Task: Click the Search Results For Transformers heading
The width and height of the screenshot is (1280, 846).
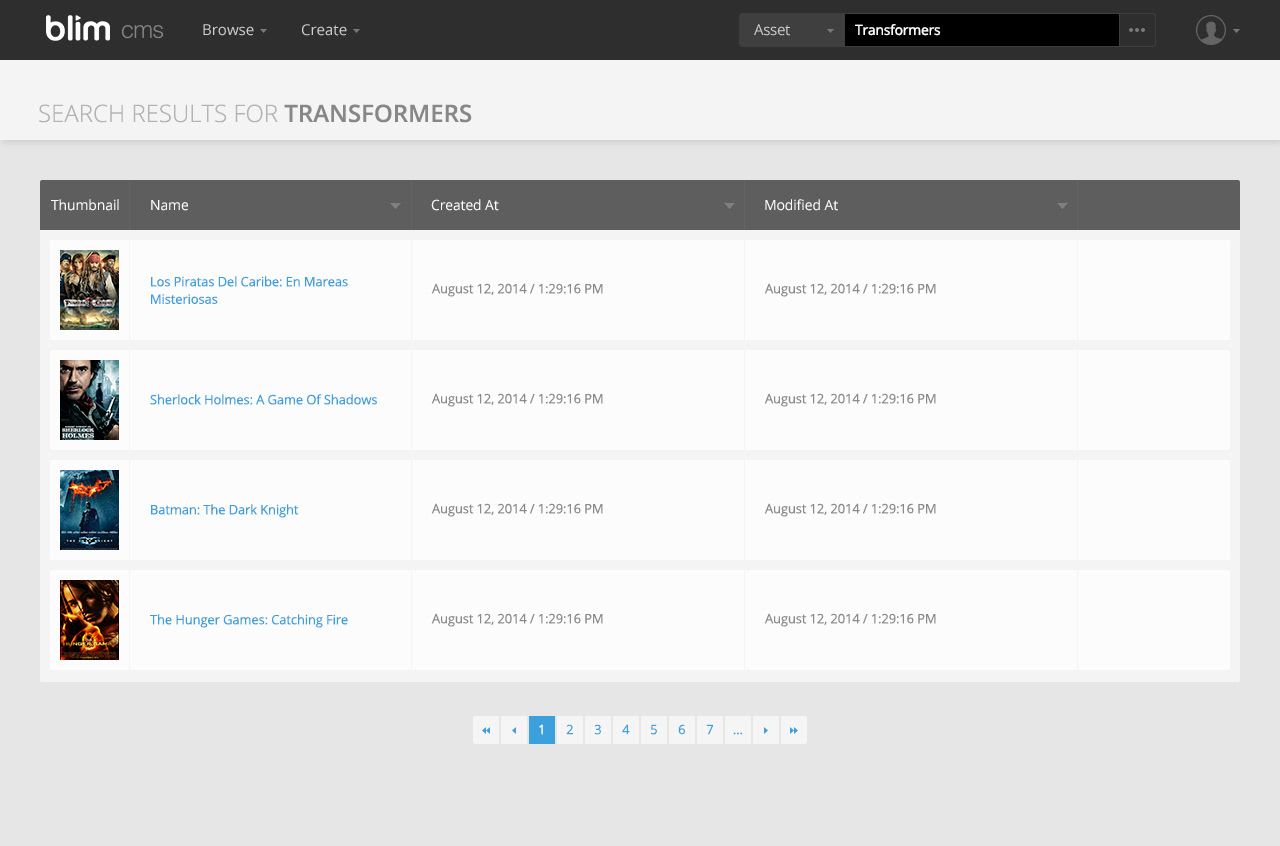Action: [x=255, y=114]
